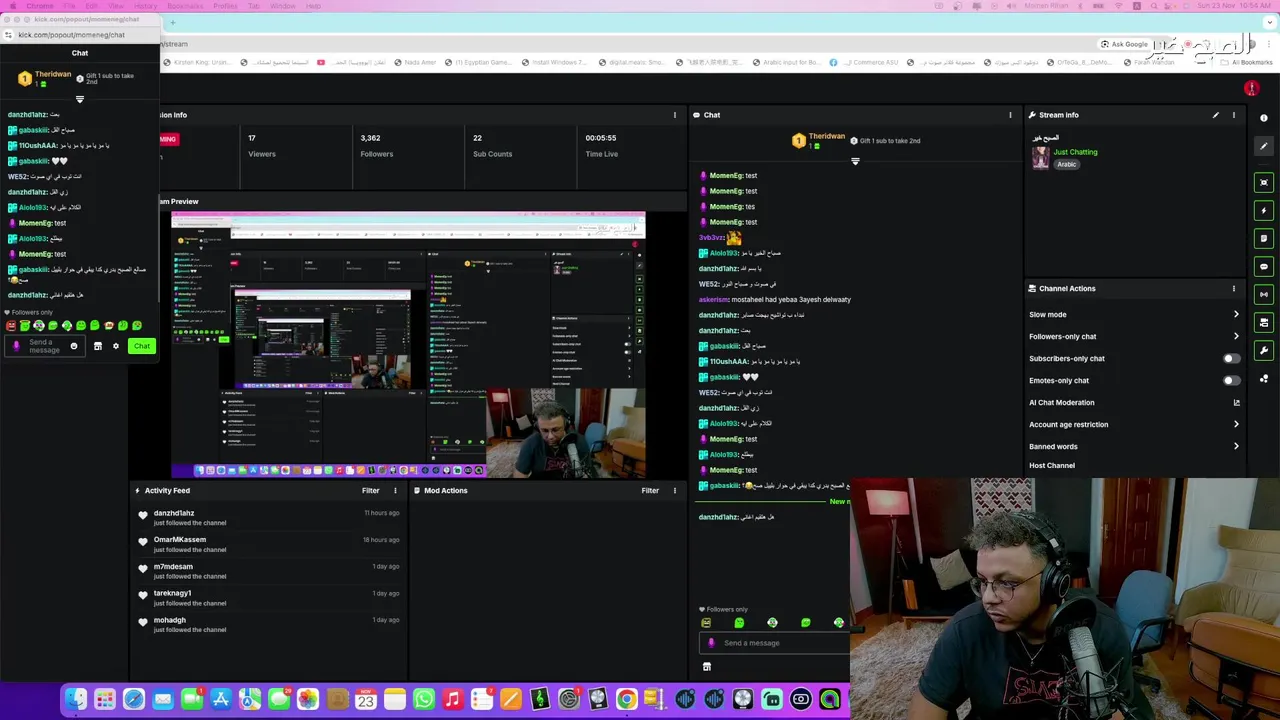Open Nada Amer bookmark
Screen dimensions: 1280x720
pos(413,62)
